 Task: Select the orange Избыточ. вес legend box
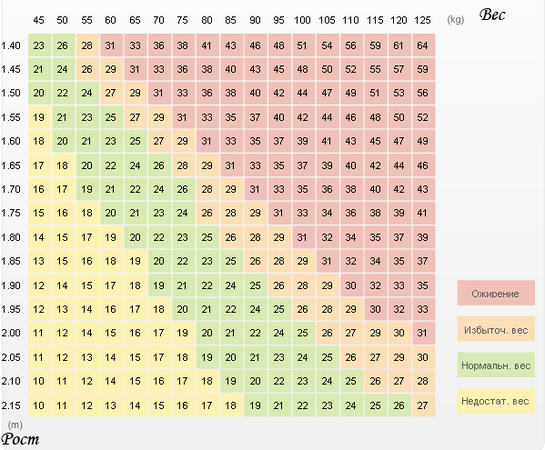click(x=496, y=329)
